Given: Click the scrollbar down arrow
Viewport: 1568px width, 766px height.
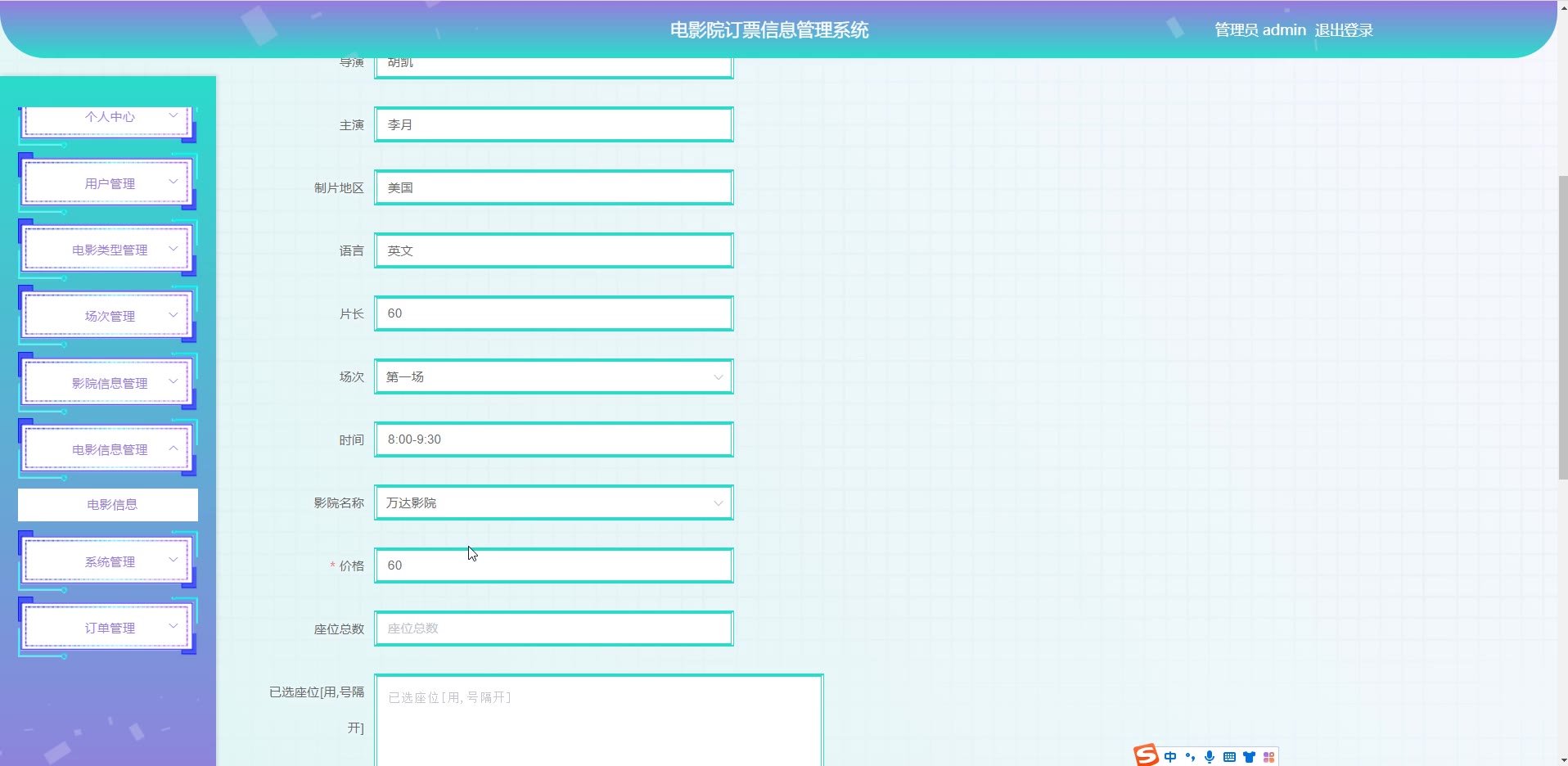Looking at the screenshot, I should [x=1563, y=760].
